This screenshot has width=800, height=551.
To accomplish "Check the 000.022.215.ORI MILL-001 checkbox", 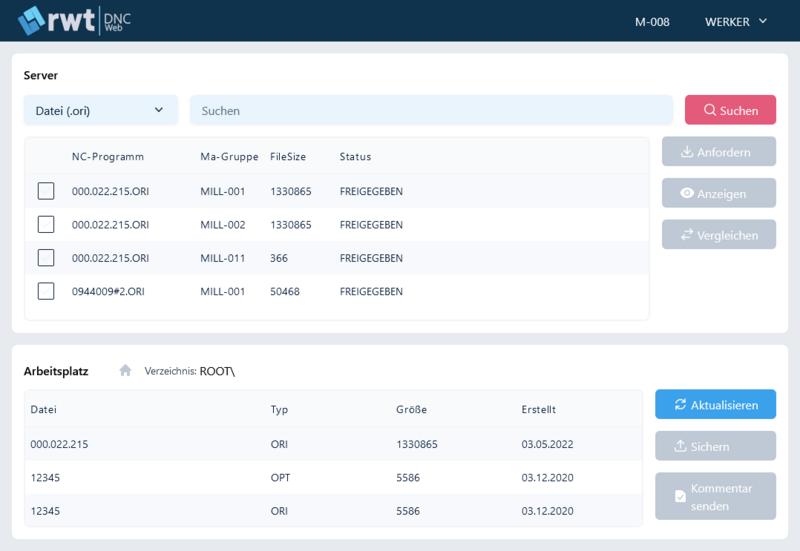I will tap(46, 191).
